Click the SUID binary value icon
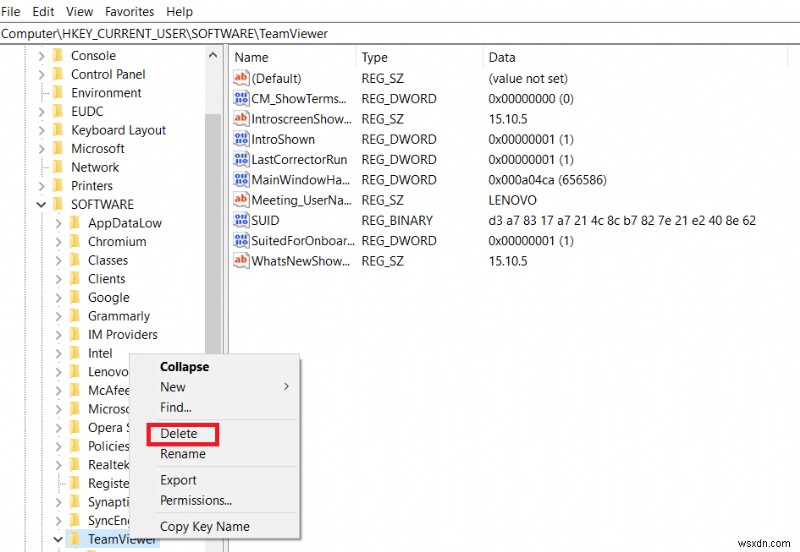The width and height of the screenshot is (800, 552). [241, 220]
